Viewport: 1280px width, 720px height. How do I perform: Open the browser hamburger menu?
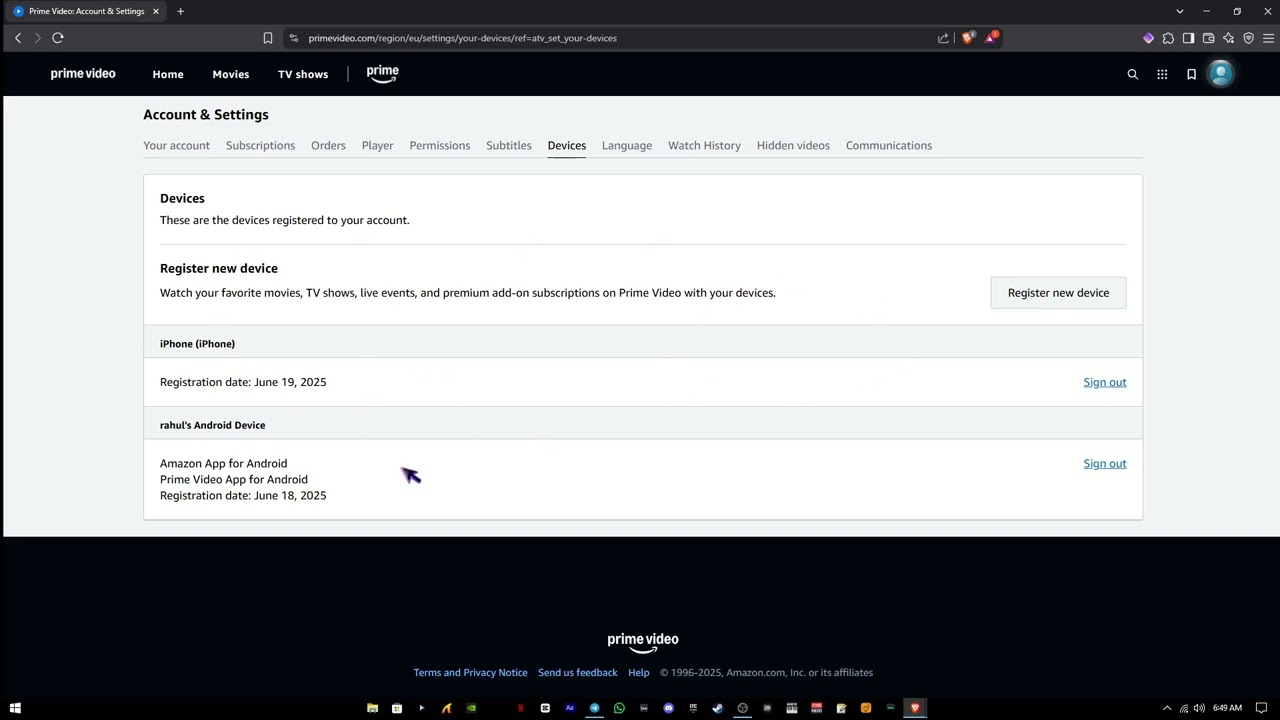(x=1268, y=38)
